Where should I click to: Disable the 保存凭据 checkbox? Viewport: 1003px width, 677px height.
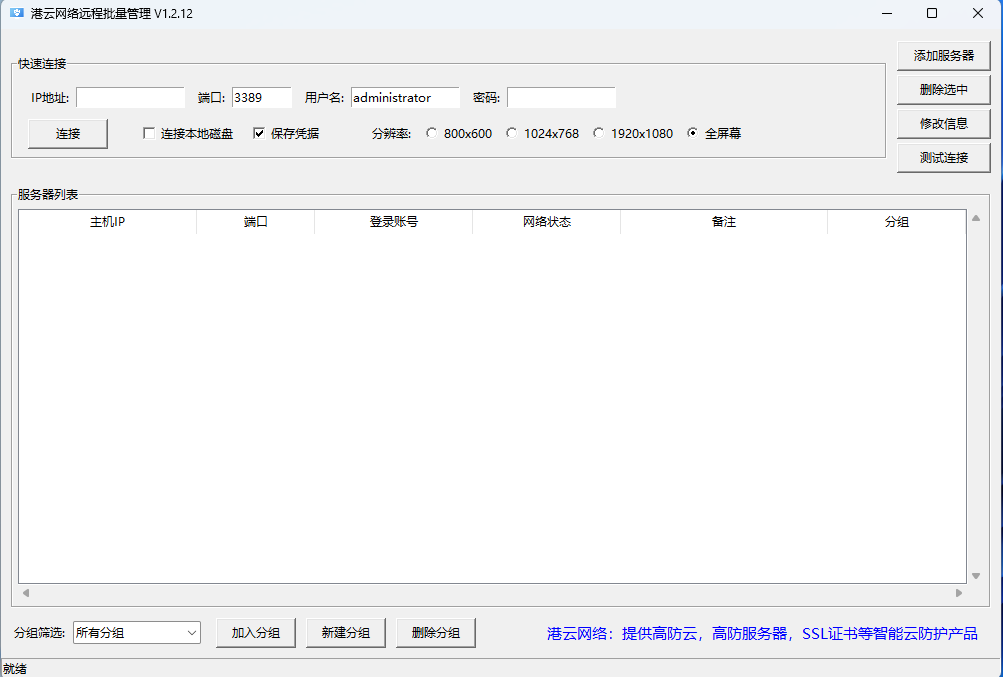pos(258,133)
